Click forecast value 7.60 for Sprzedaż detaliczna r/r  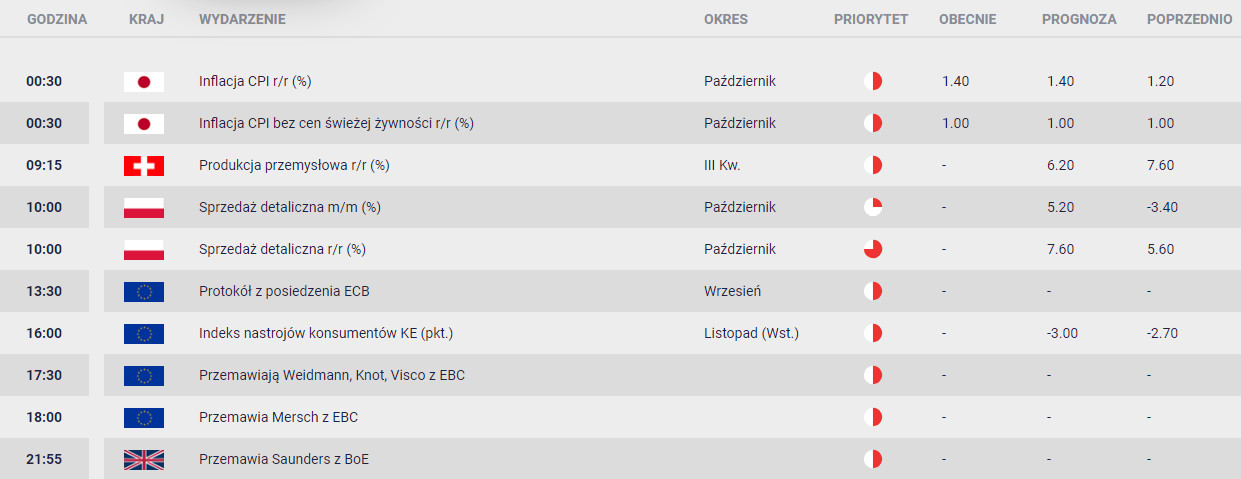click(x=1060, y=250)
